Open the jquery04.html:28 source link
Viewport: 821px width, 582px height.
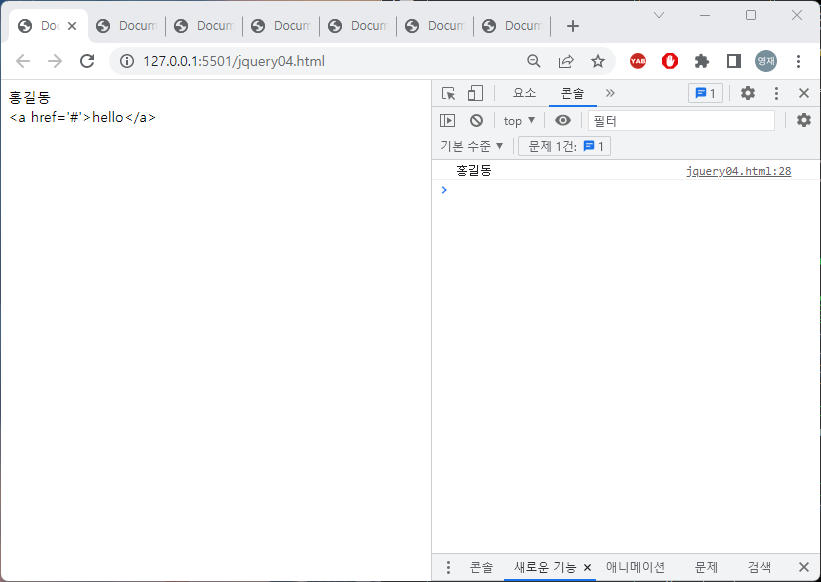point(739,171)
